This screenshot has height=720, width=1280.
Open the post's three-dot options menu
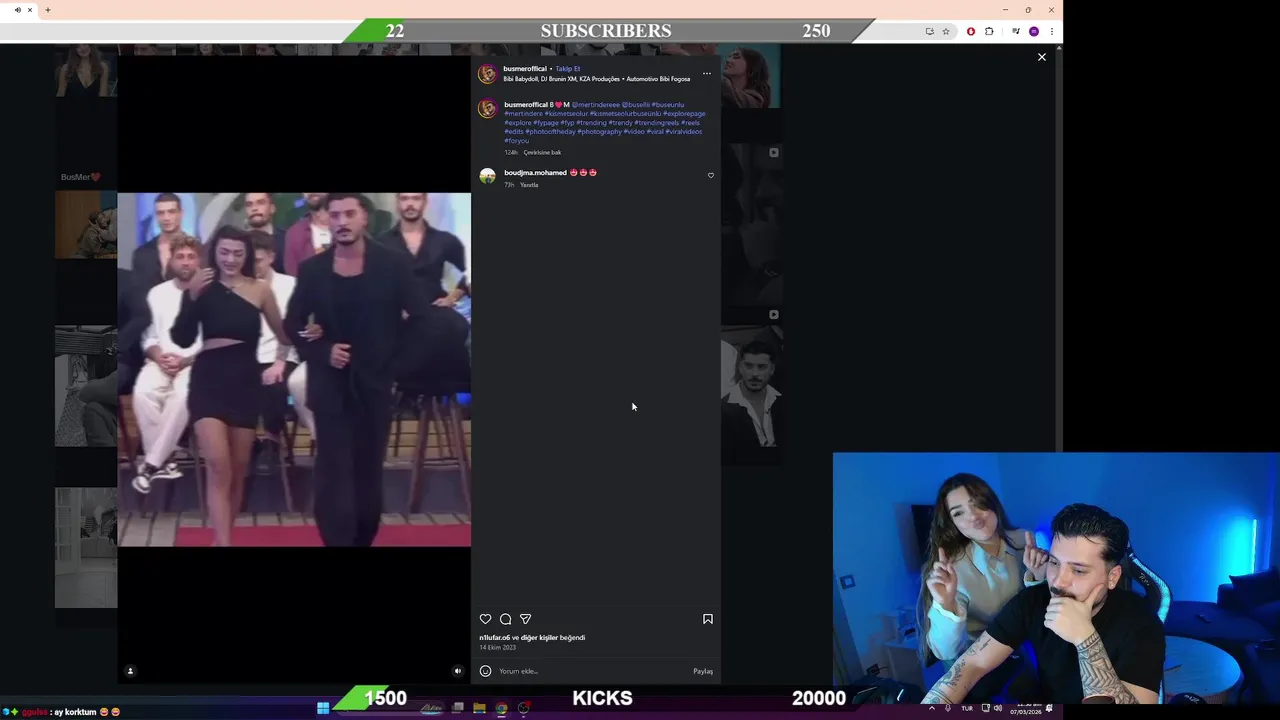click(707, 73)
